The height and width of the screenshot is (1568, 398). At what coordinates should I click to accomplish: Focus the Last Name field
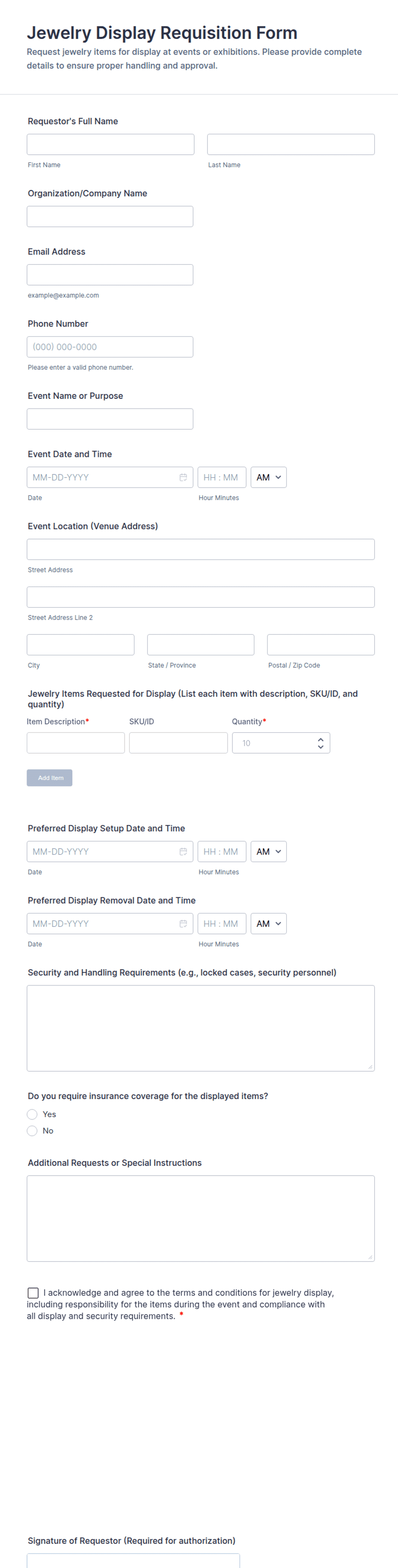(x=291, y=144)
